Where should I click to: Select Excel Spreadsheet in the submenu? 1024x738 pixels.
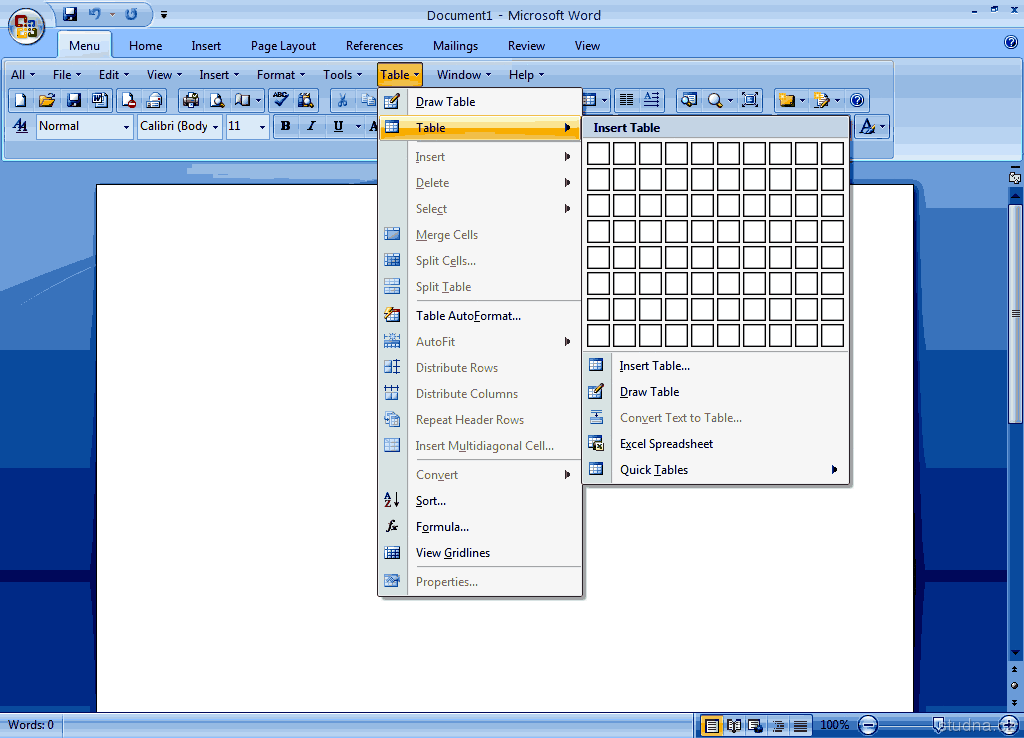click(x=666, y=444)
